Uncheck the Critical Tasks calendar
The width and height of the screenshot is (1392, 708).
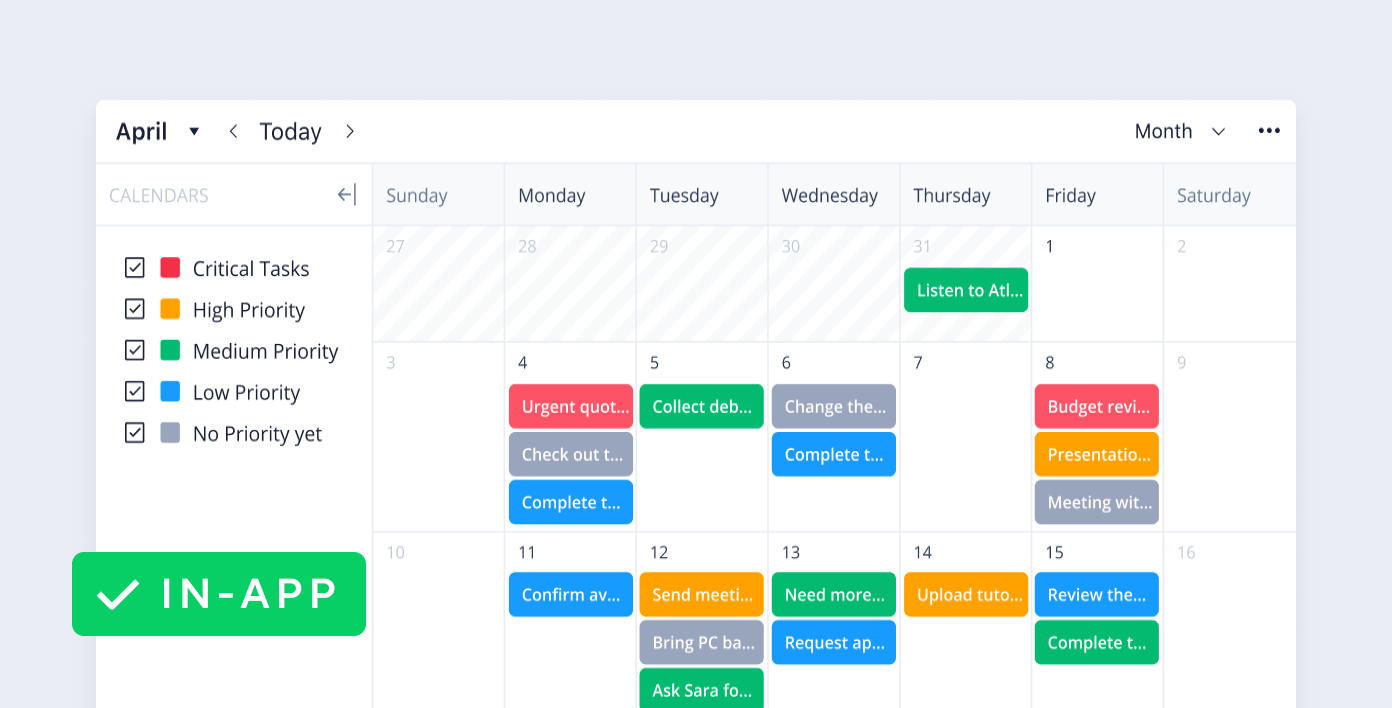[x=135, y=267]
